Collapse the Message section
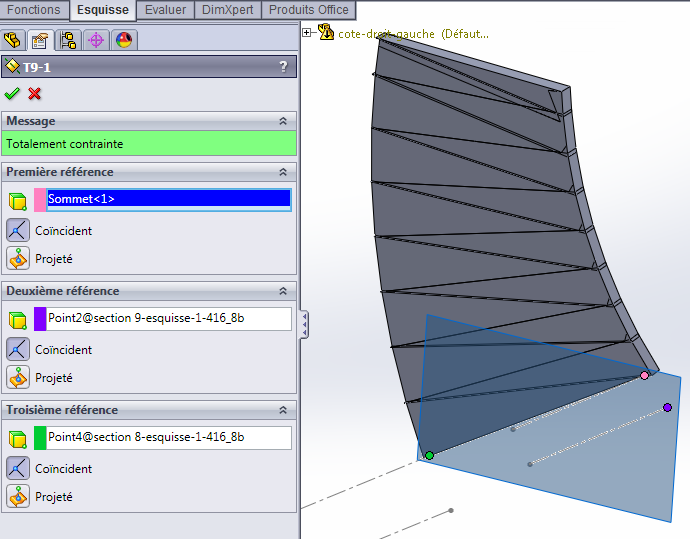Viewport: 690px width, 539px height. pyautogui.click(x=283, y=121)
